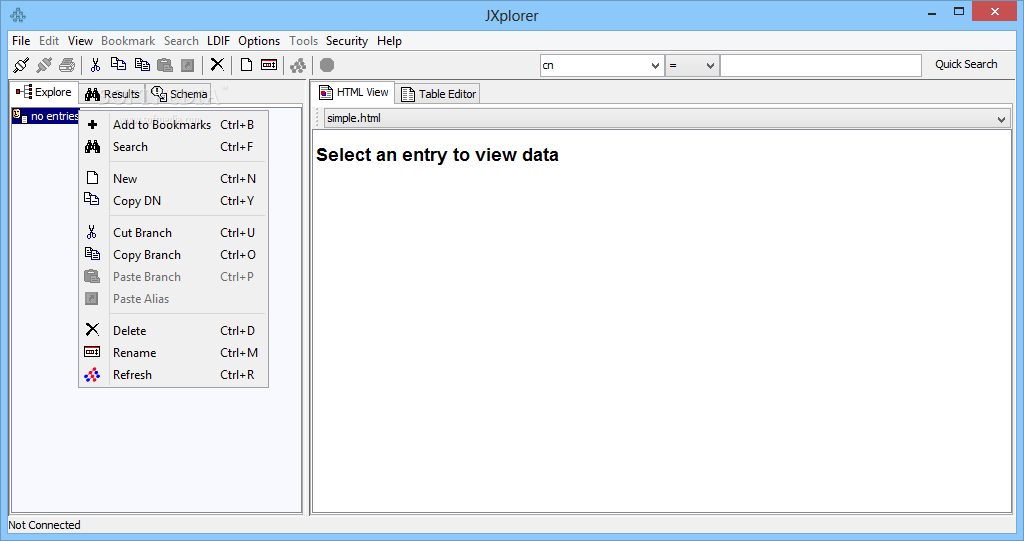Choose Delete in the context menu
Screen dimensions: 1024x541
click(173, 331)
